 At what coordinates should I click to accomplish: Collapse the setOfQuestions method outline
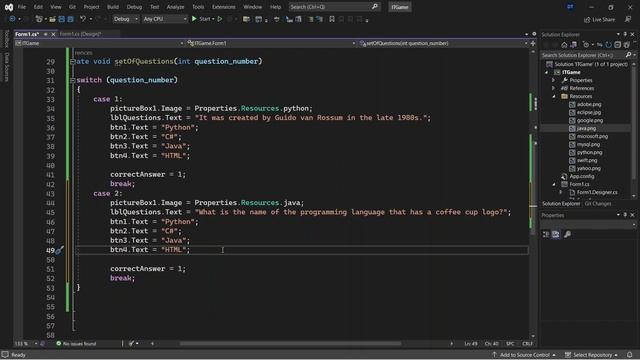72,62
